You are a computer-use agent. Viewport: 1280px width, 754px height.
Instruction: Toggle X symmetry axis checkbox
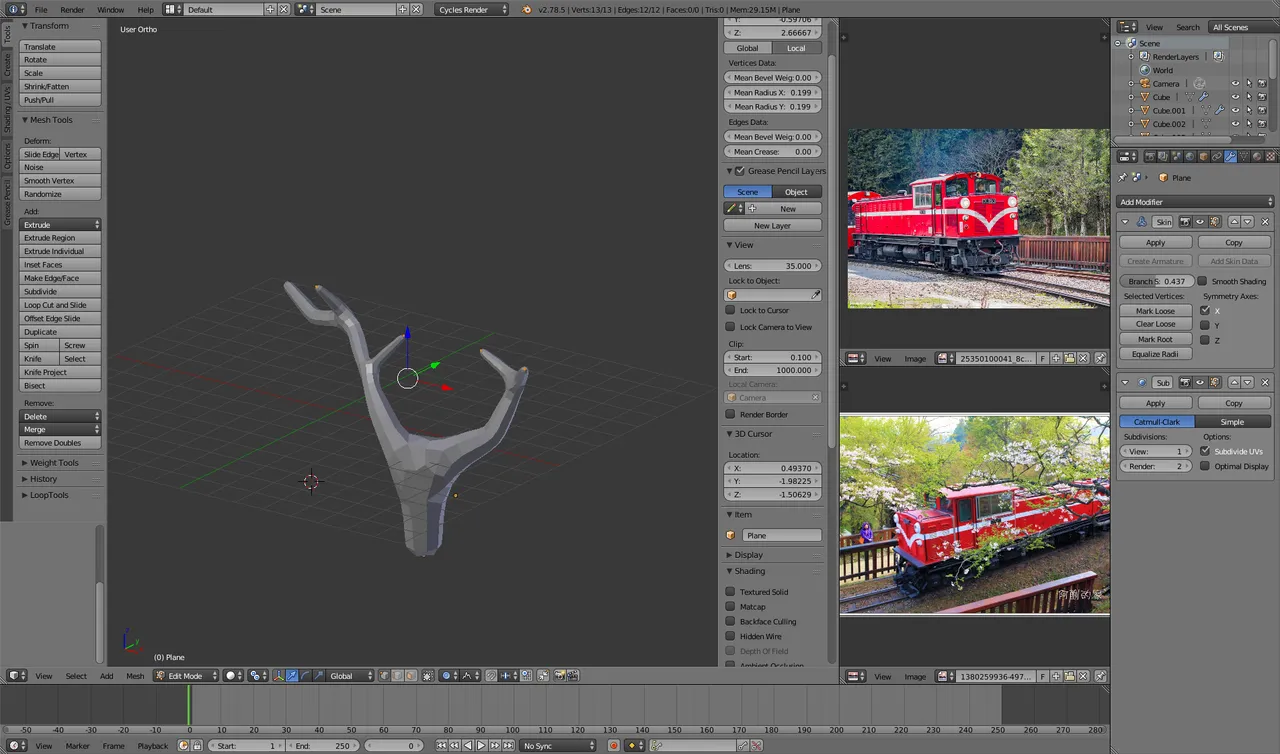click(x=1204, y=310)
